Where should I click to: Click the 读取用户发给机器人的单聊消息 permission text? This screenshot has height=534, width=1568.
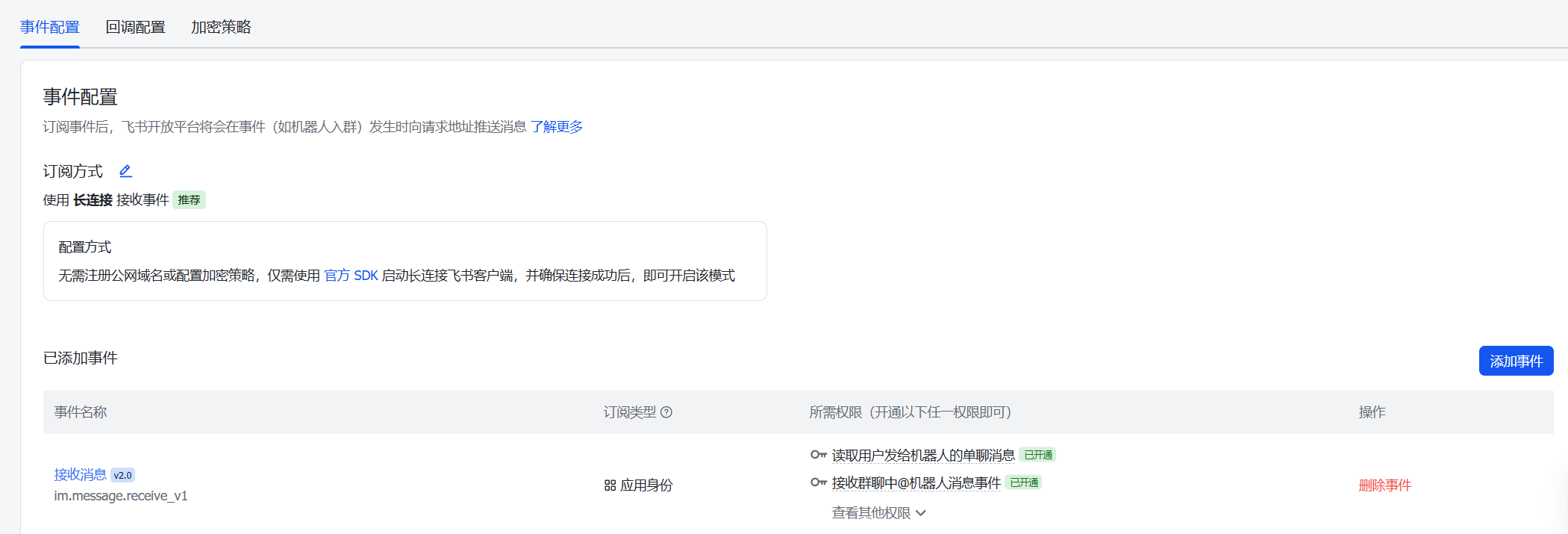[923, 456]
